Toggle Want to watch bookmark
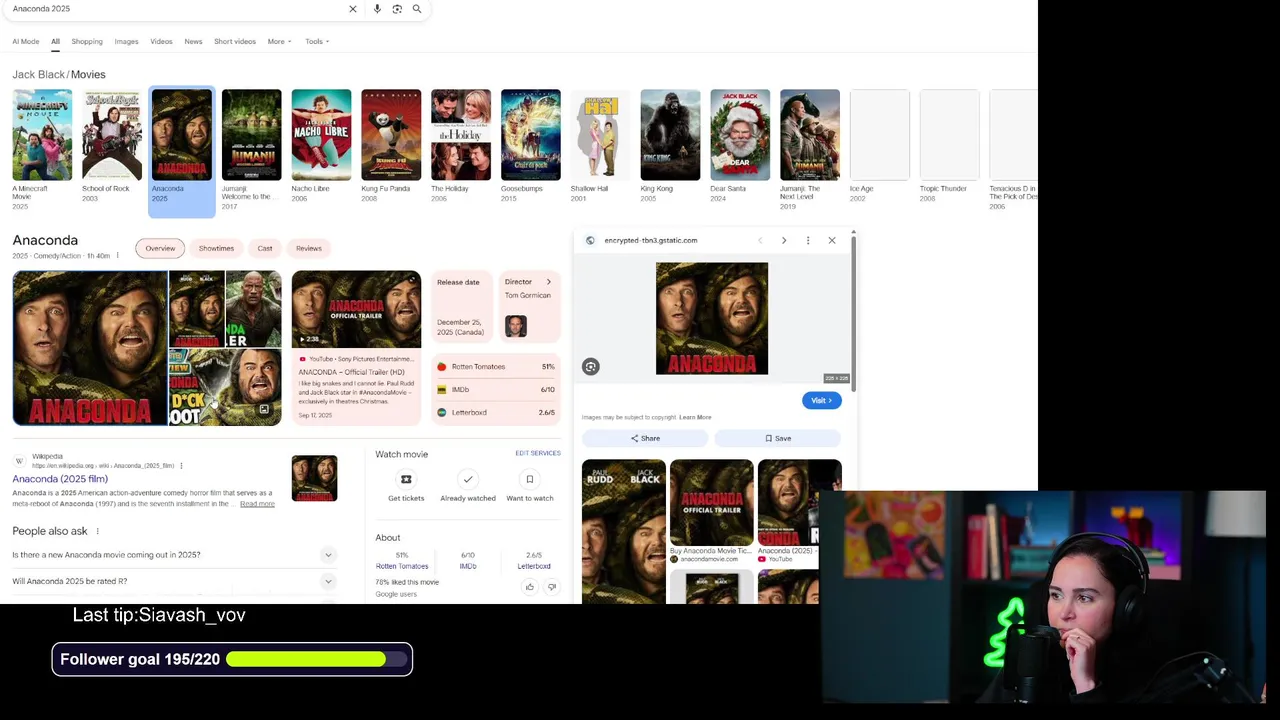 pyautogui.click(x=530, y=479)
